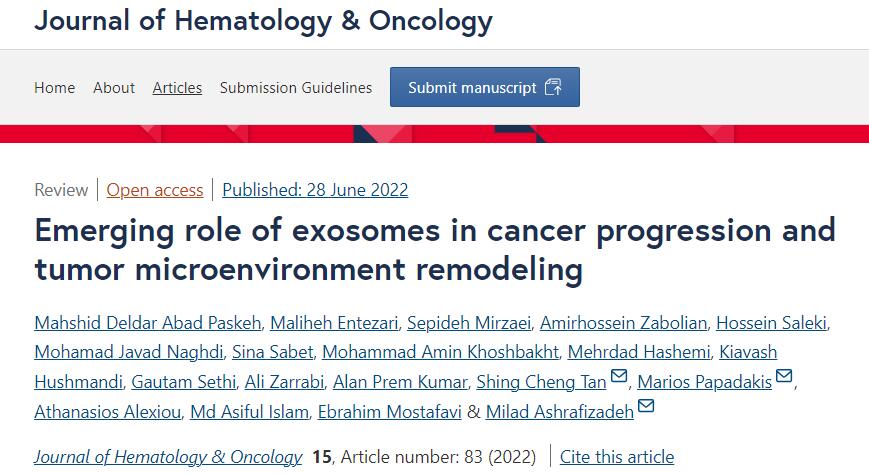Go to the About page
This screenshot has height=475, width=869.
114,88
